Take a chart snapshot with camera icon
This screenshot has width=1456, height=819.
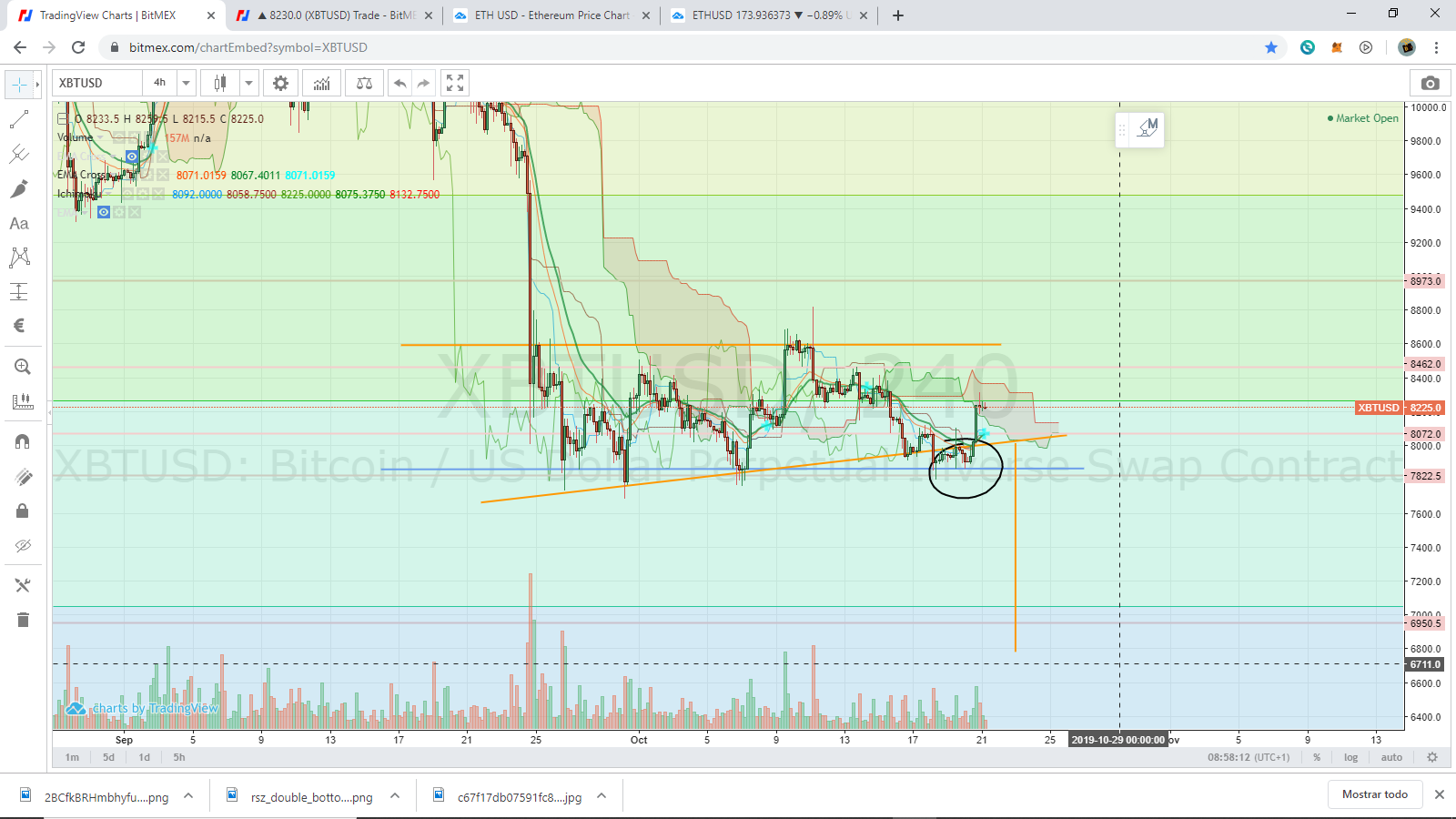pos(1431,83)
